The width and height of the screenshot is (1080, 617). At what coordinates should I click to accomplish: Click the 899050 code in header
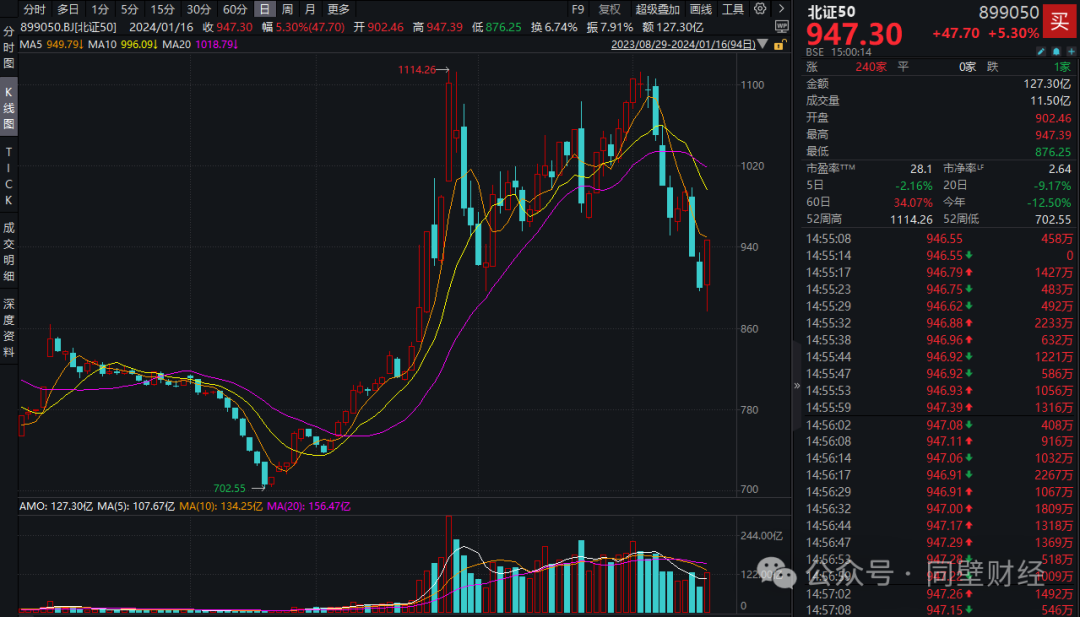point(1008,12)
